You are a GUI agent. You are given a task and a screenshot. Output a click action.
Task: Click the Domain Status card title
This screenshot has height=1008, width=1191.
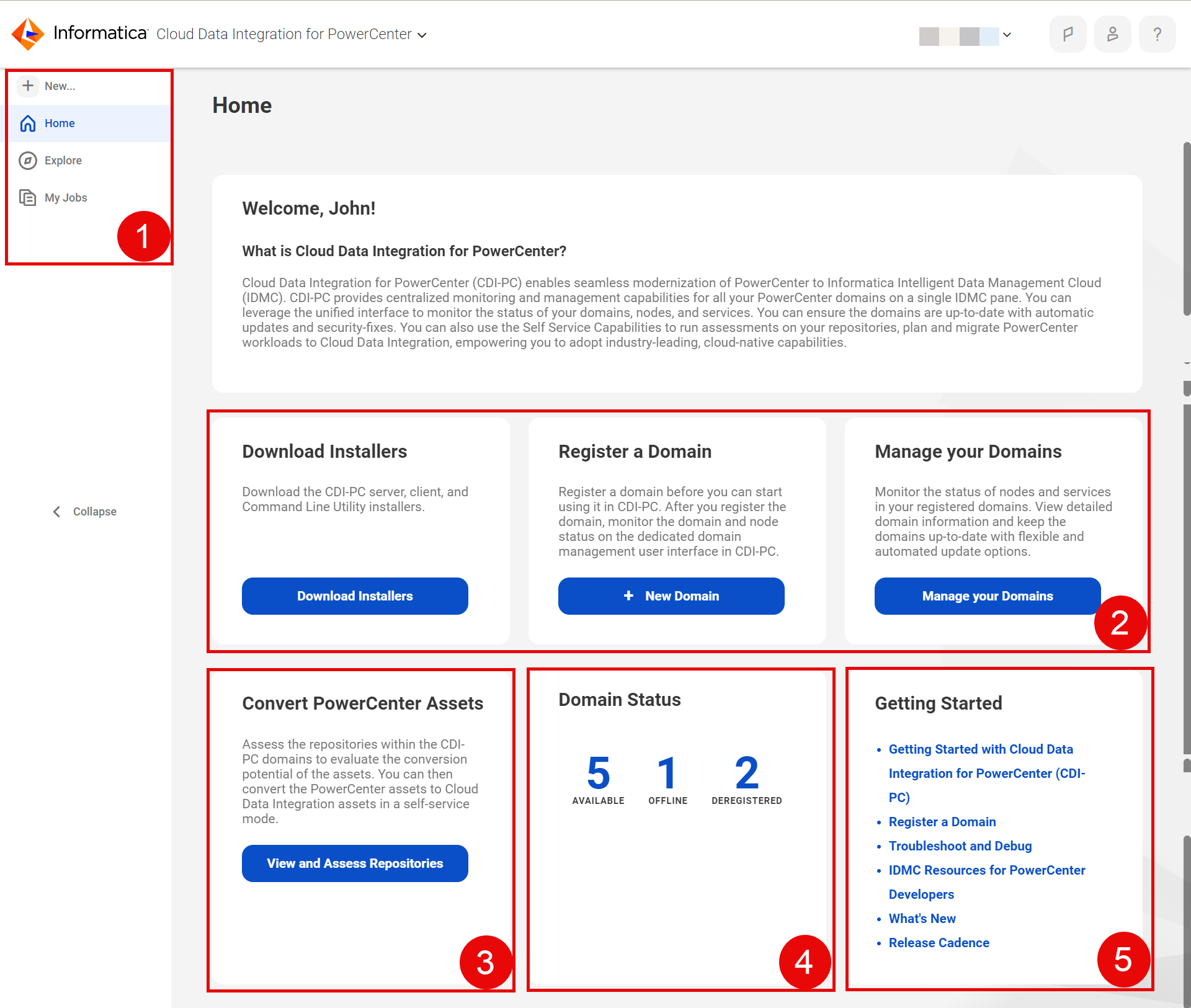coord(619,700)
